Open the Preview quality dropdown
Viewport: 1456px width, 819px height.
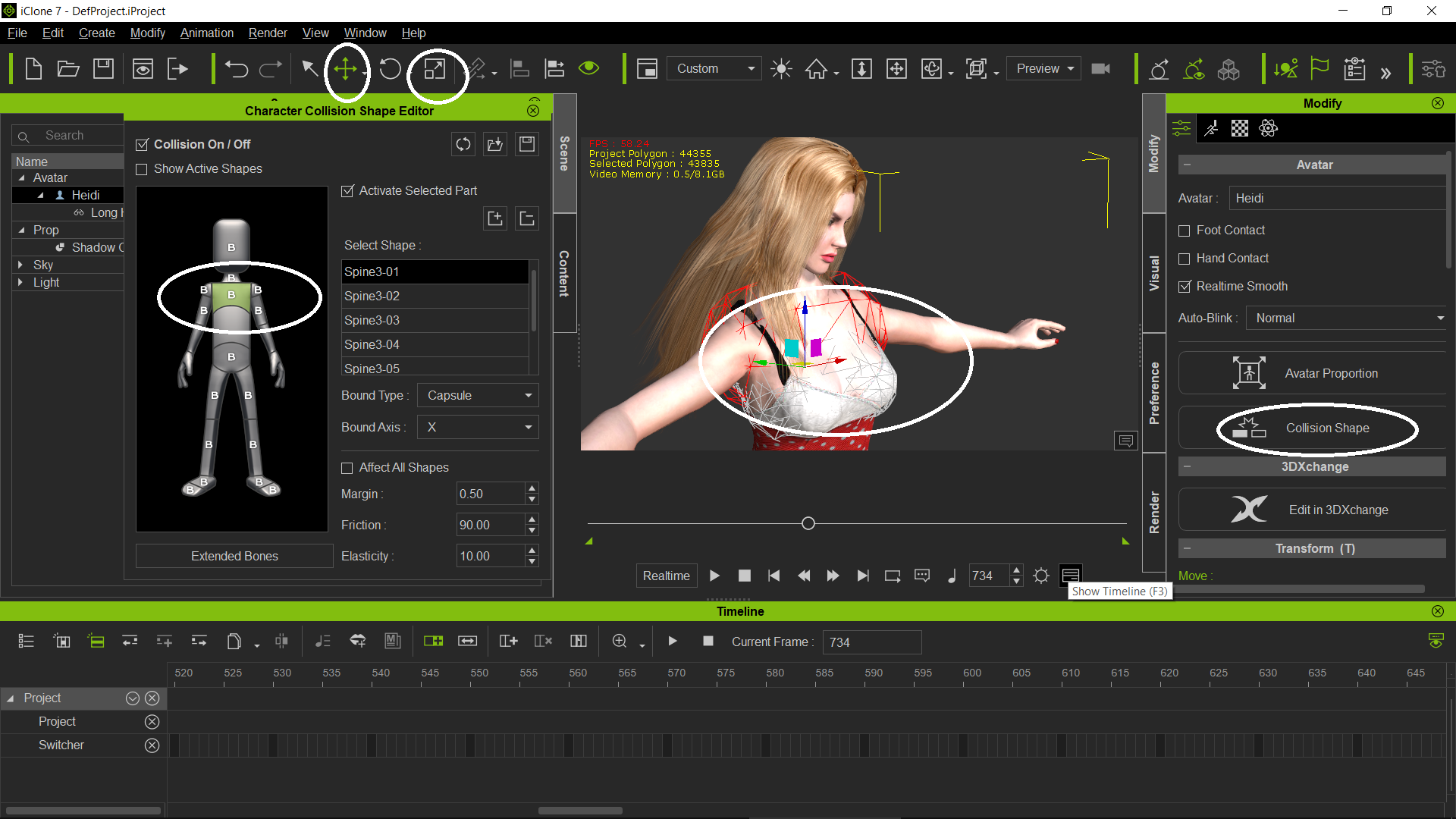coord(1045,69)
